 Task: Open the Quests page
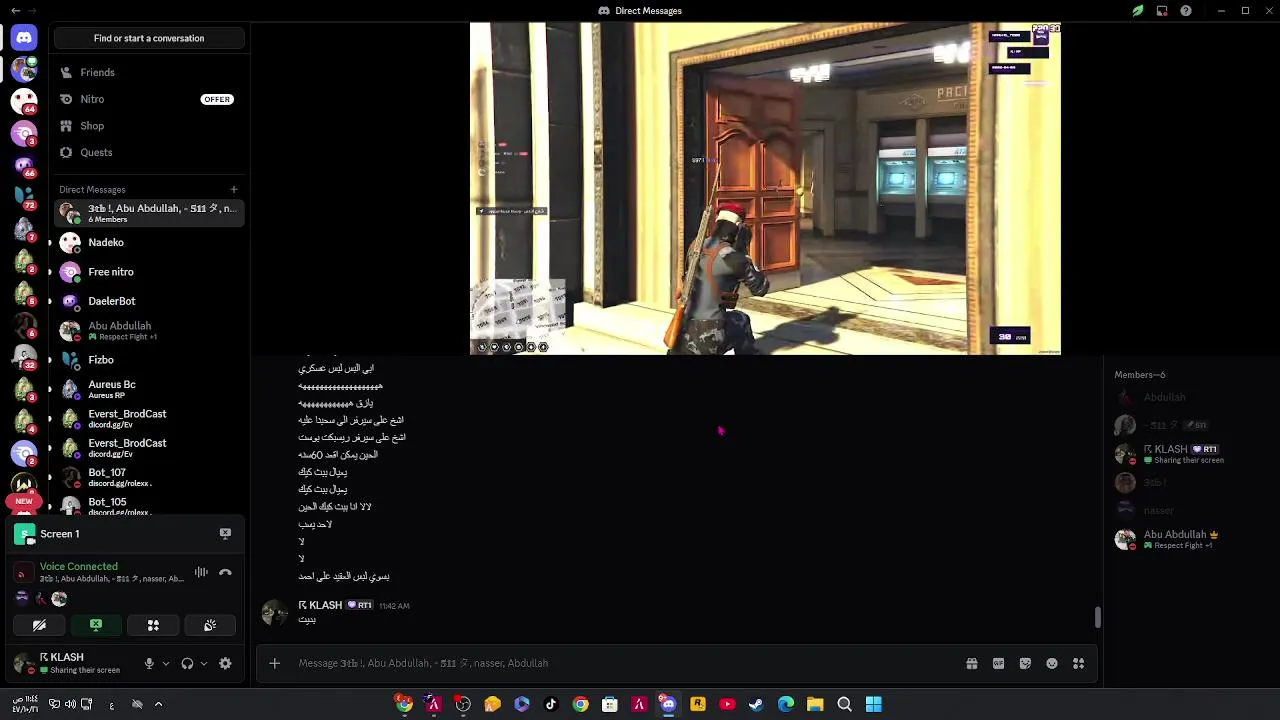tap(149, 152)
